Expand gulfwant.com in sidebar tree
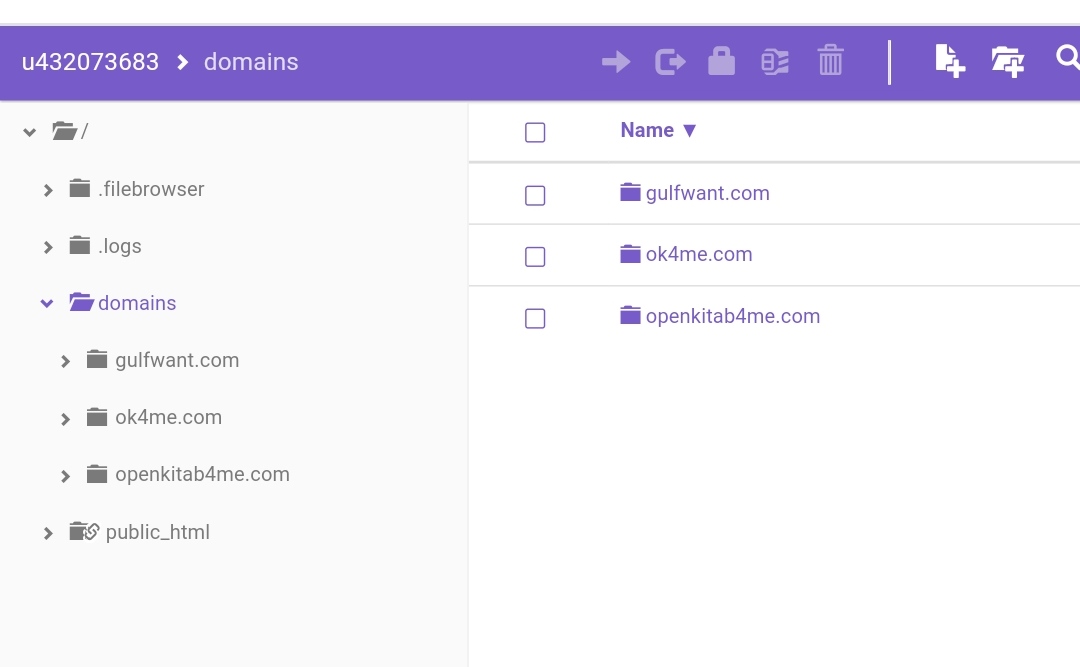 pos(66,361)
